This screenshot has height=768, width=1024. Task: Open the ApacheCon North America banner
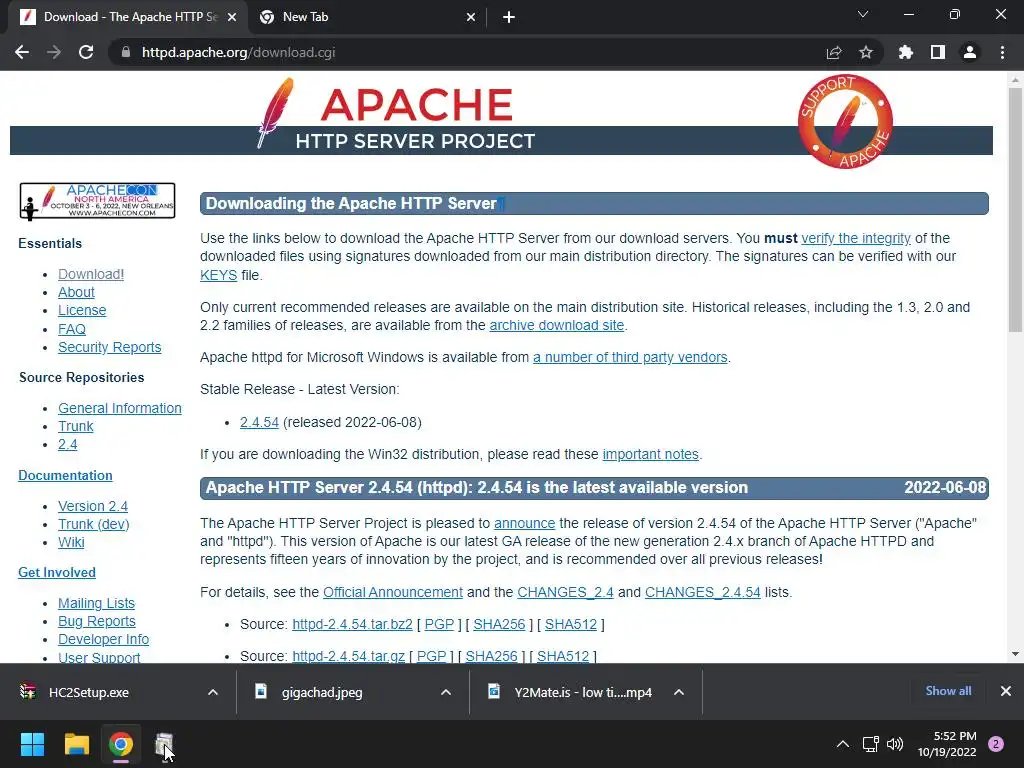[97, 201]
